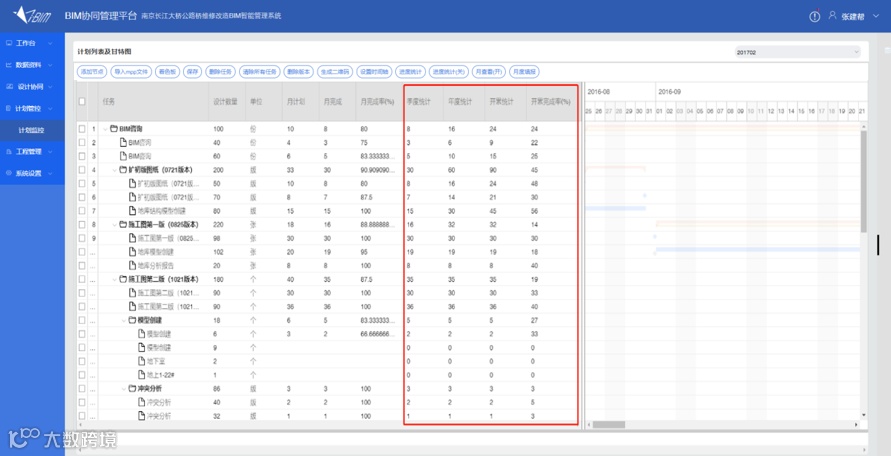
Task: Check the box for row 4 扩初版图纸
Action: tap(82, 170)
